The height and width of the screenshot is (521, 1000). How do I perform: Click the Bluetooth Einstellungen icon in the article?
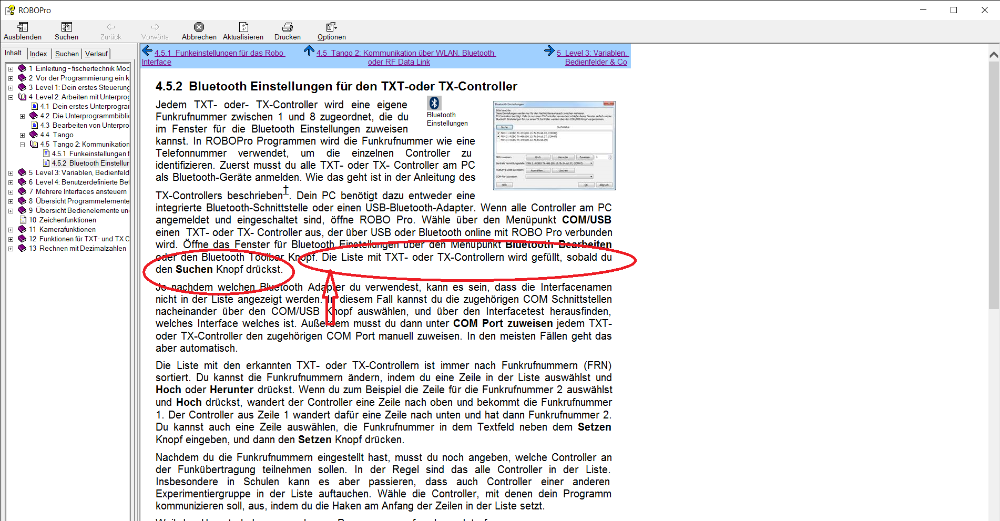pos(434,103)
